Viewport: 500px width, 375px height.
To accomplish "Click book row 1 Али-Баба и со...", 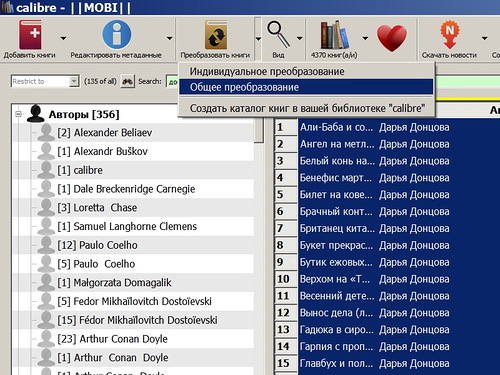I will (337, 127).
